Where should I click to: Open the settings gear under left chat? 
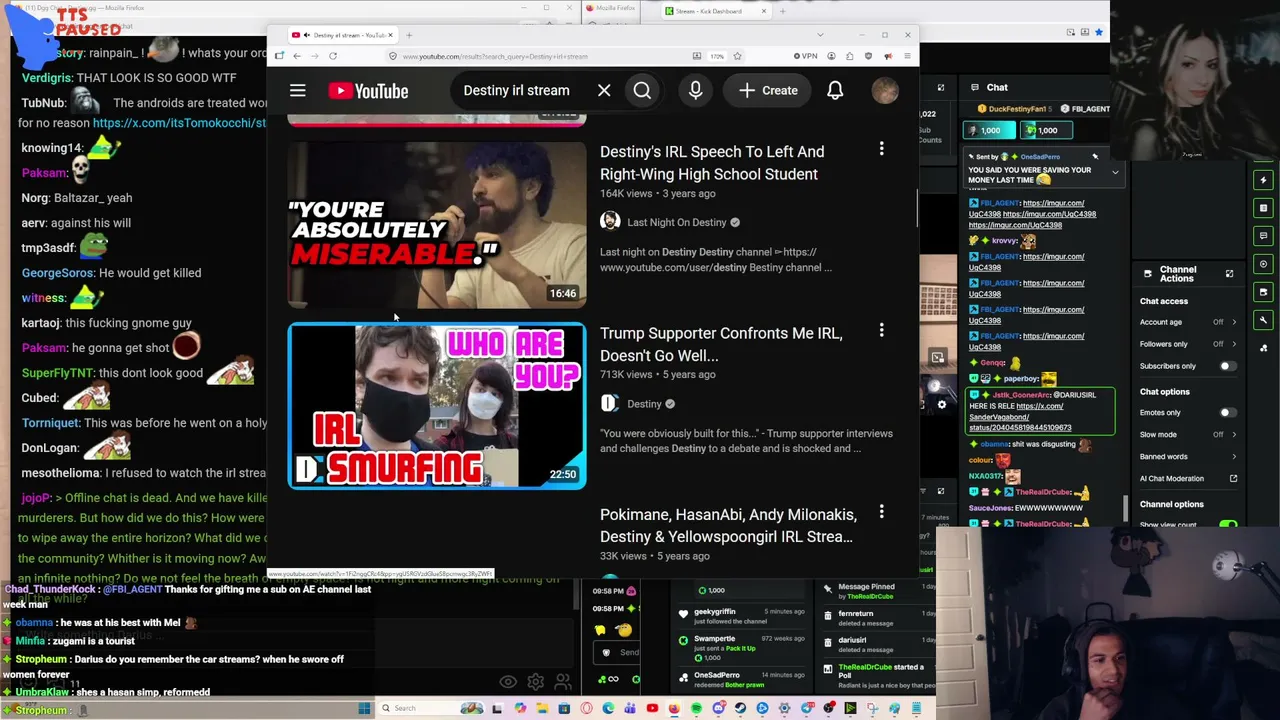536,682
